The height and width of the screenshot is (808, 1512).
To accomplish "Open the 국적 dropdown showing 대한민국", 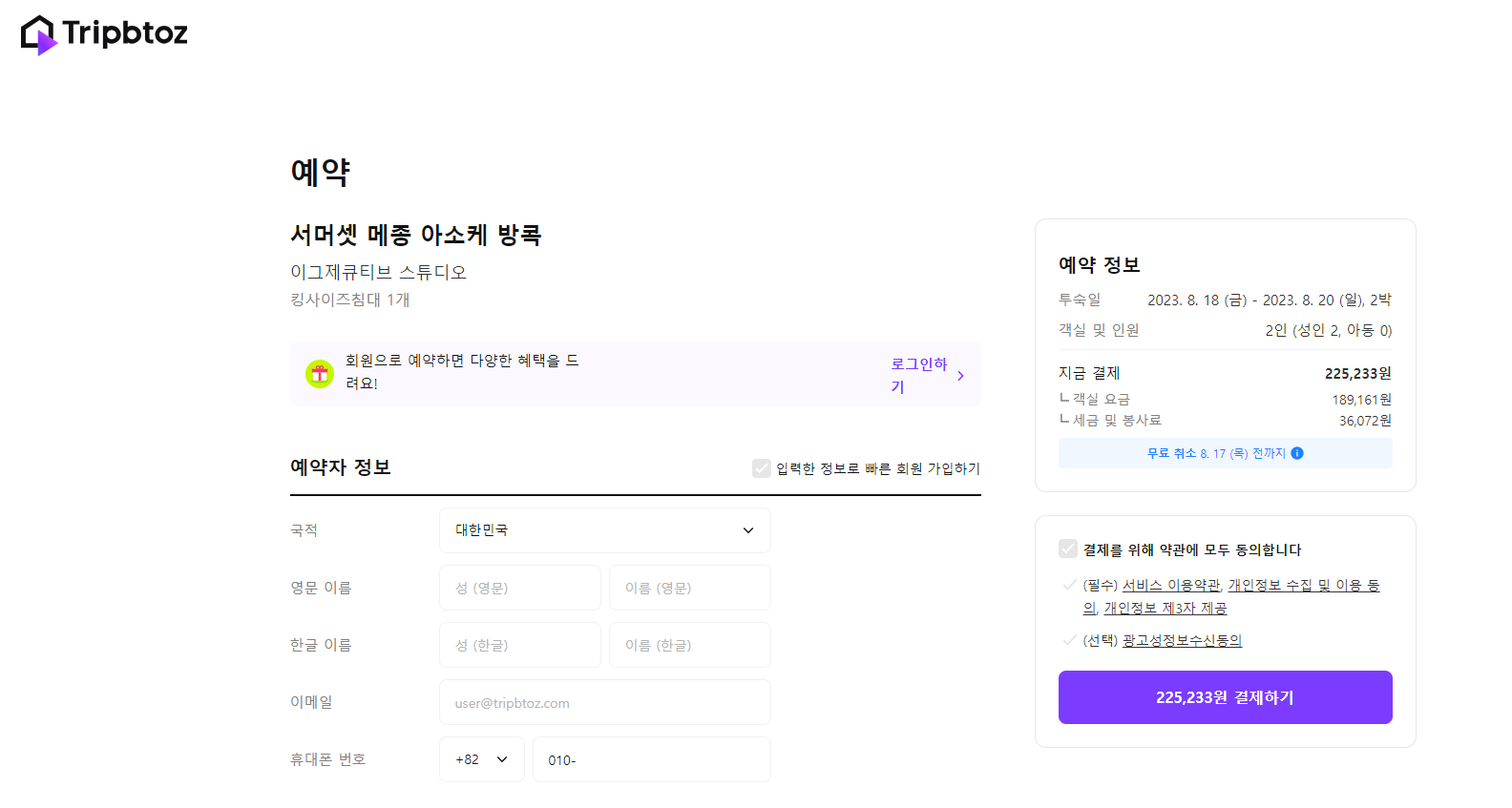I will click(x=605, y=530).
